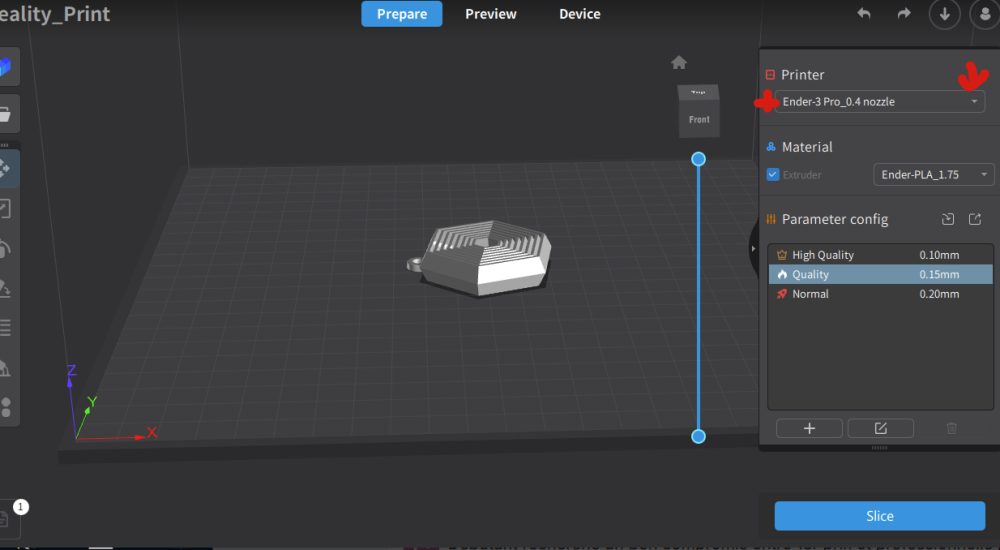The width and height of the screenshot is (1000, 550).
Task: Open file with the folder icon
Action: pos(5,115)
